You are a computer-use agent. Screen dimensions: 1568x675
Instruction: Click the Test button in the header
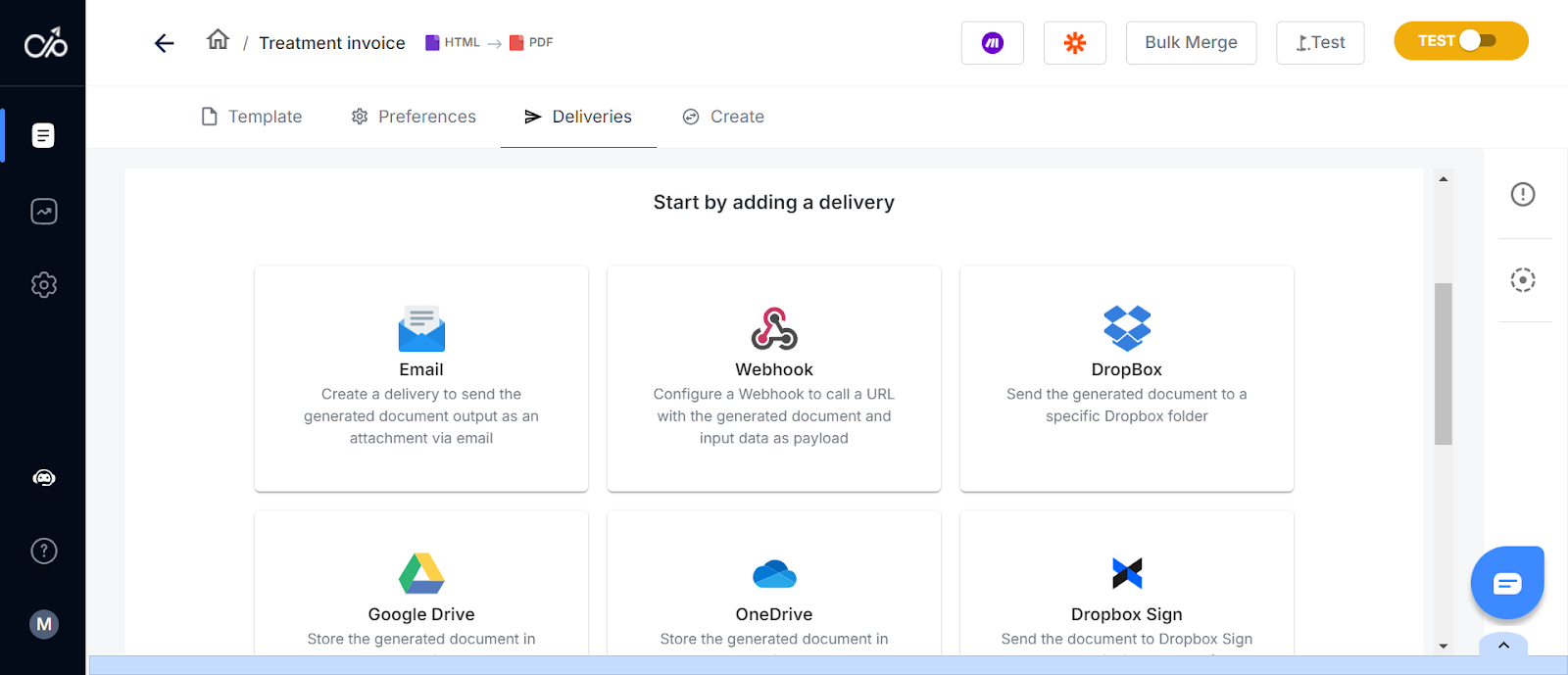coord(1320,43)
